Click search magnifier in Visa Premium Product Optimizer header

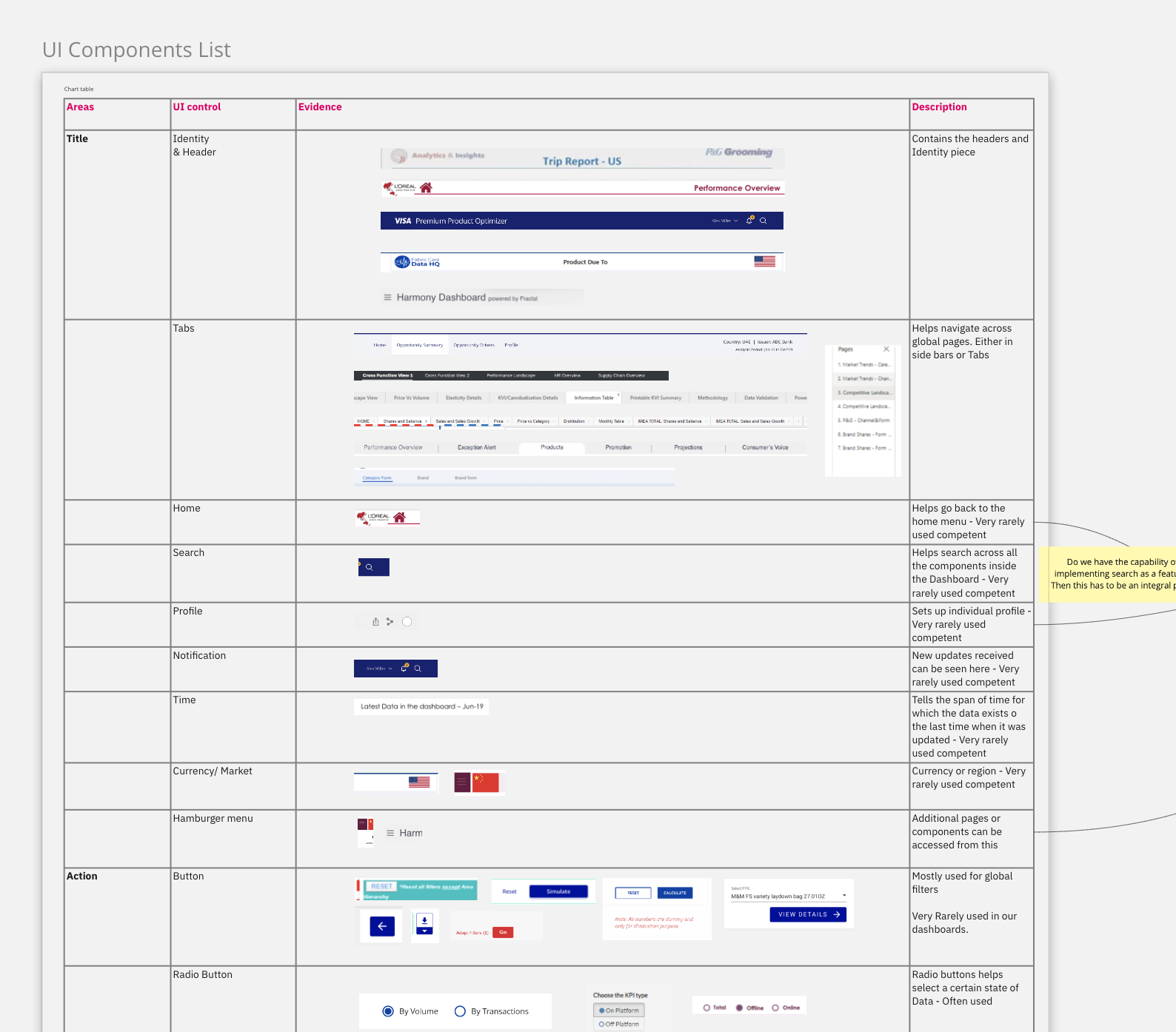pyautogui.click(x=764, y=221)
